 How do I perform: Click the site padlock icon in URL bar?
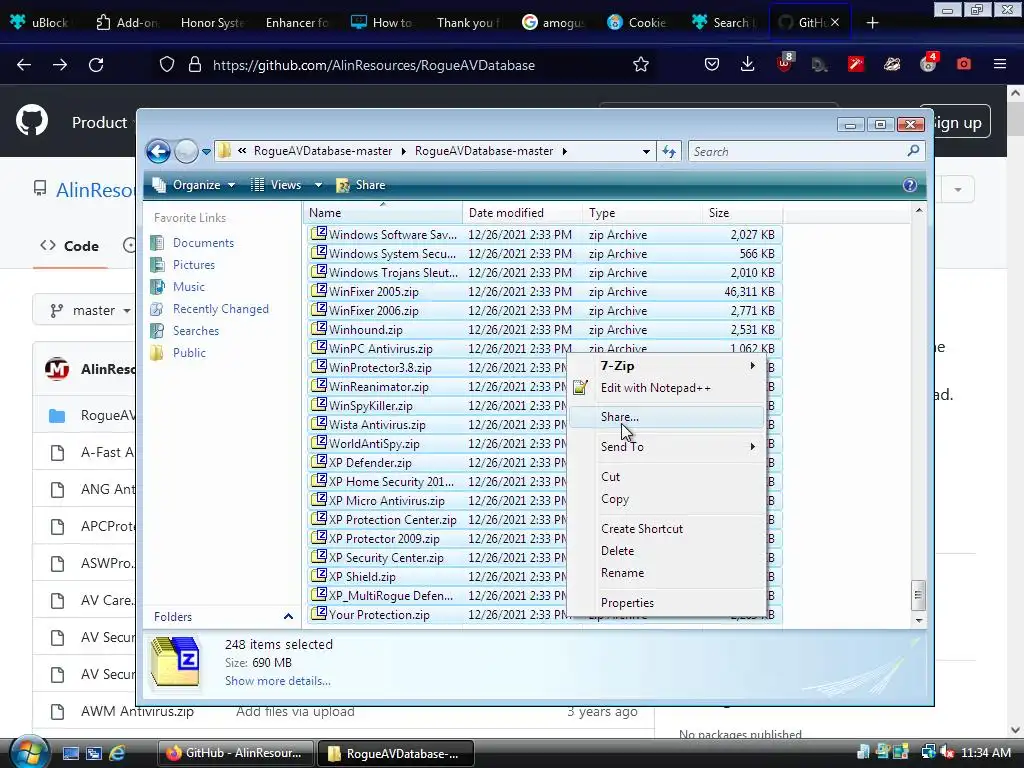[x=195, y=65]
